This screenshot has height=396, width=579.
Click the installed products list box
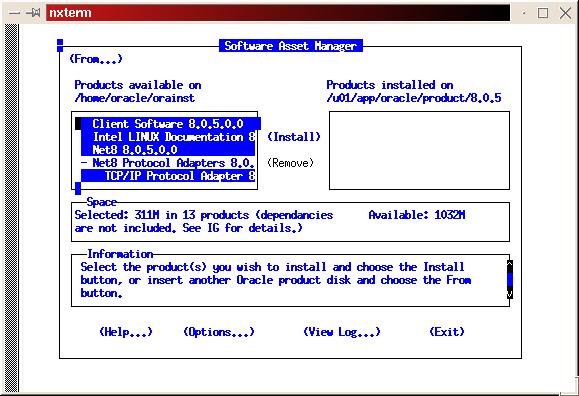point(419,150)
